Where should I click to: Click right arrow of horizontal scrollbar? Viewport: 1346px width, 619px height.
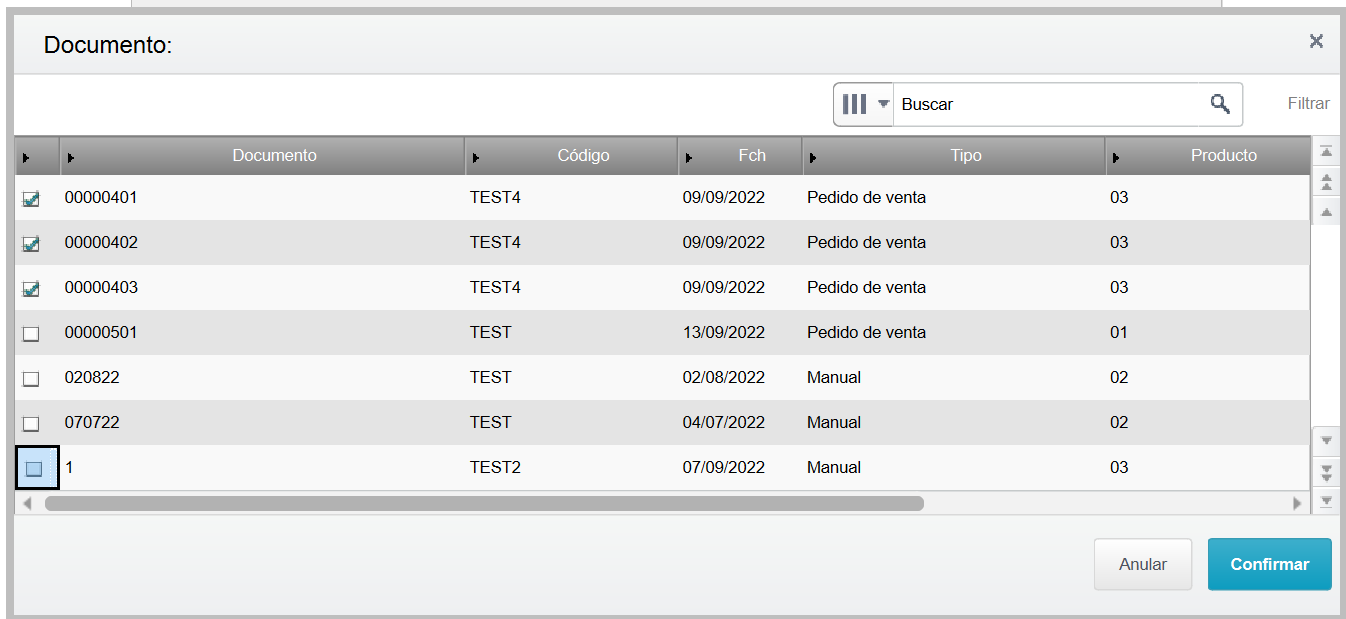pos(1298,503)
